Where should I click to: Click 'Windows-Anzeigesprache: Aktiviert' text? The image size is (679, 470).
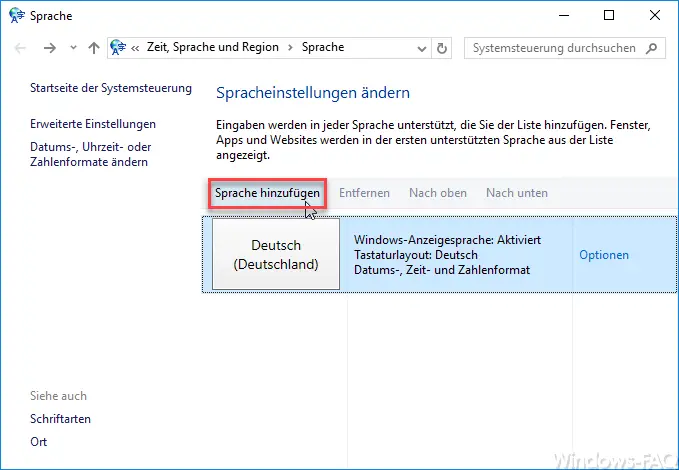[447, 240]
